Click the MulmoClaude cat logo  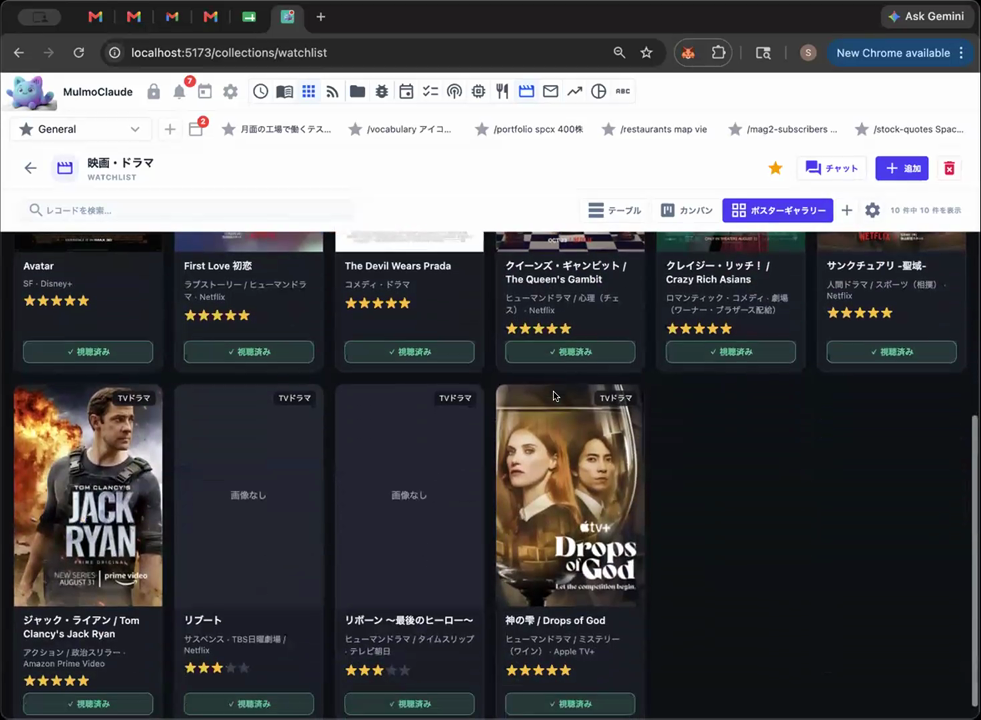pos(29,92)
